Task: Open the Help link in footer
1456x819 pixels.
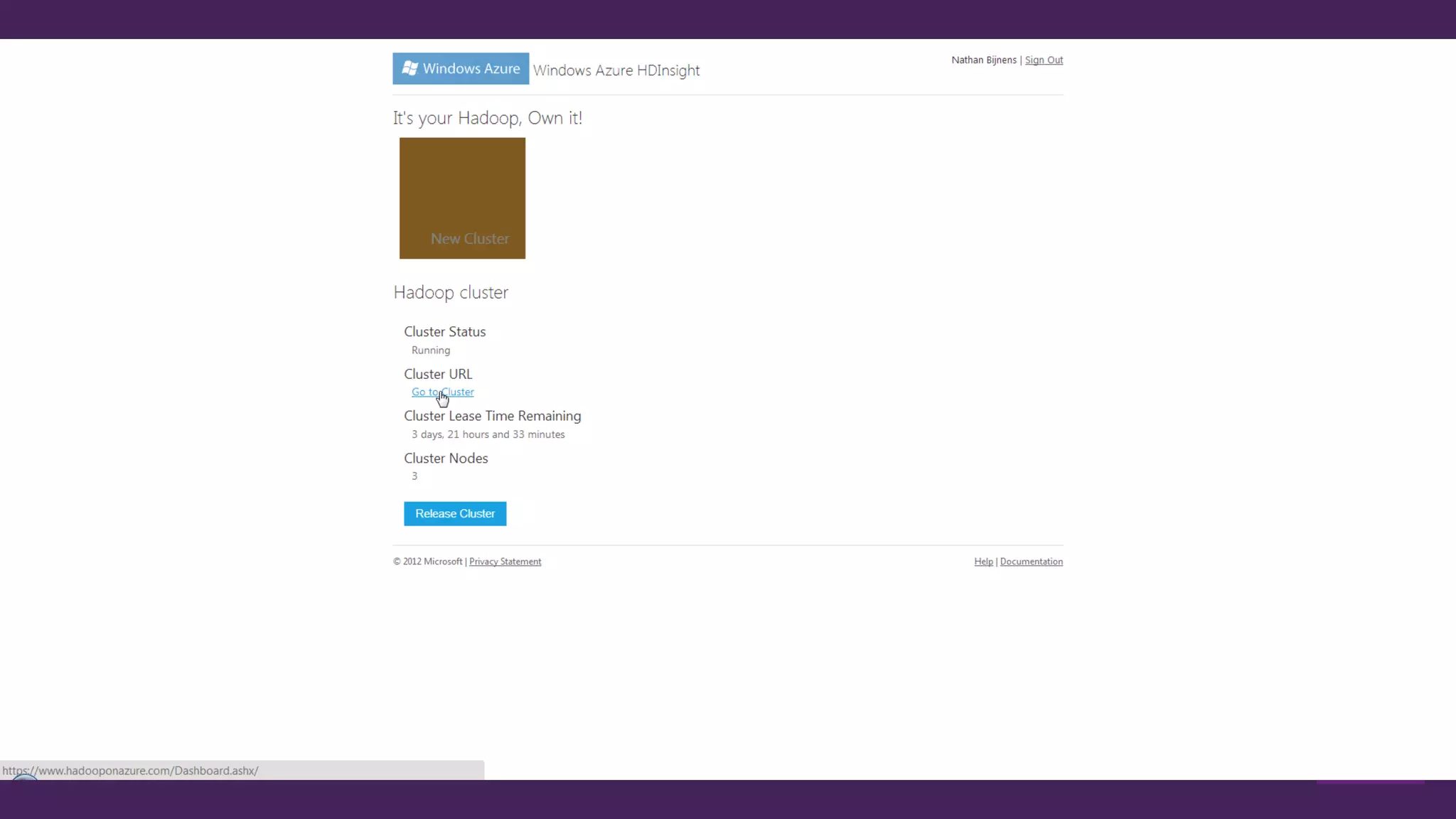Action: tap(983, 562)
